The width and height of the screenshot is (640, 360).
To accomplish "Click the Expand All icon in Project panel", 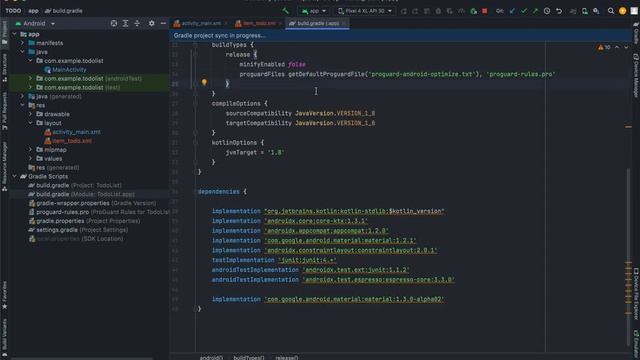I will coord(125,24).
